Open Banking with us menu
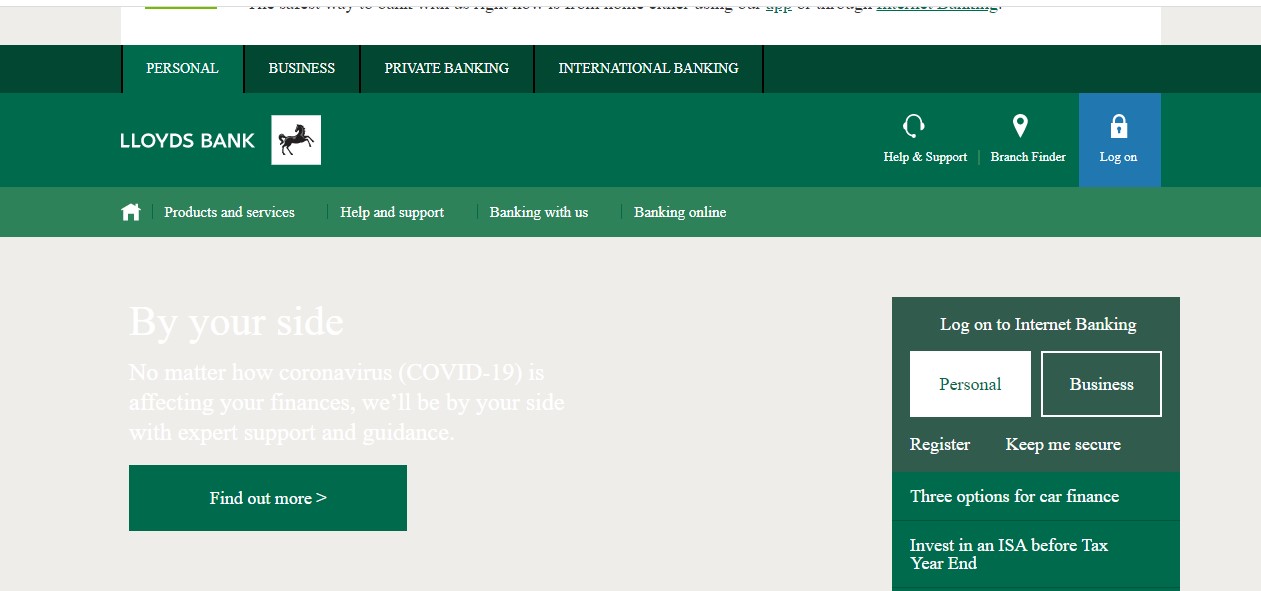Screen dimensions: 1261x591 coord(539,212)
